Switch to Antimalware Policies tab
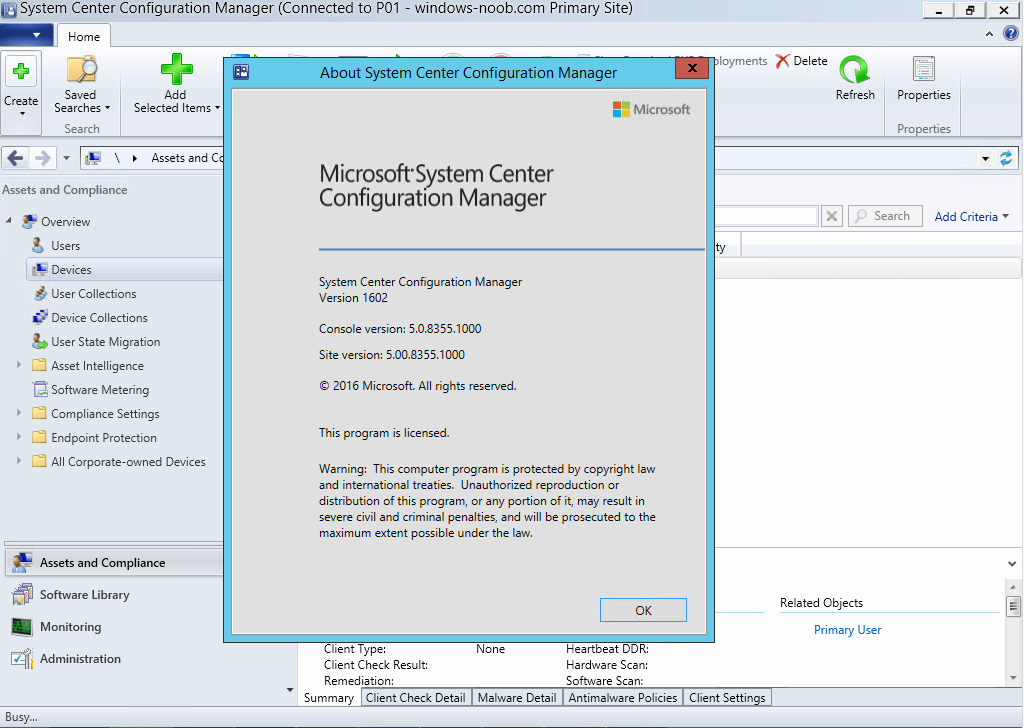The height and width of the screenshot is (728, 1024). pos(622,698)
